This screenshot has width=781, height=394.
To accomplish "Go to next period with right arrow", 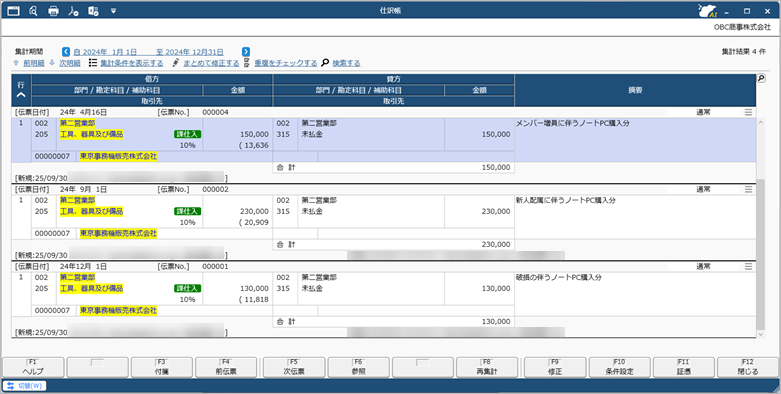I will 246,52.
